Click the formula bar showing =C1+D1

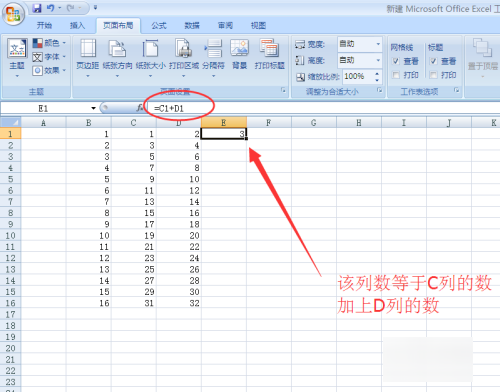[x=322, y=108]
